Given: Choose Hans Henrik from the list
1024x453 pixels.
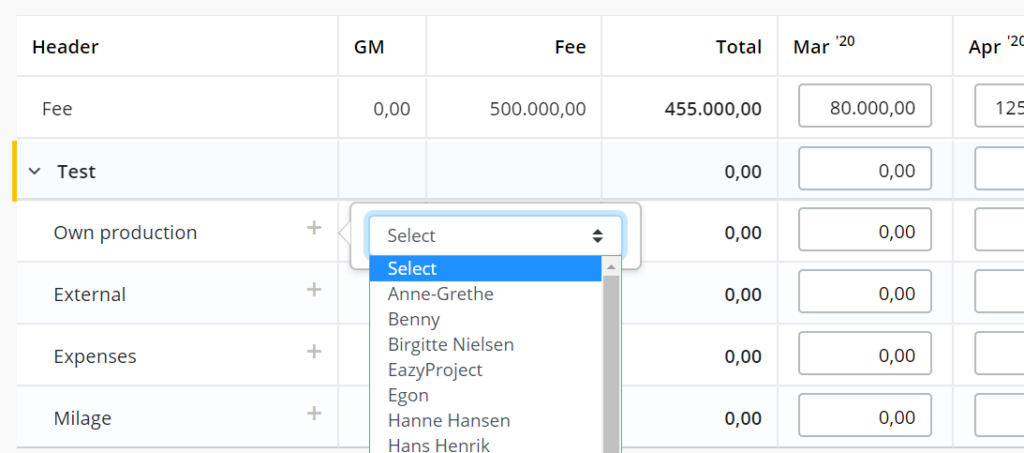Looking at the screenshot, I should [x=485, y=445].
